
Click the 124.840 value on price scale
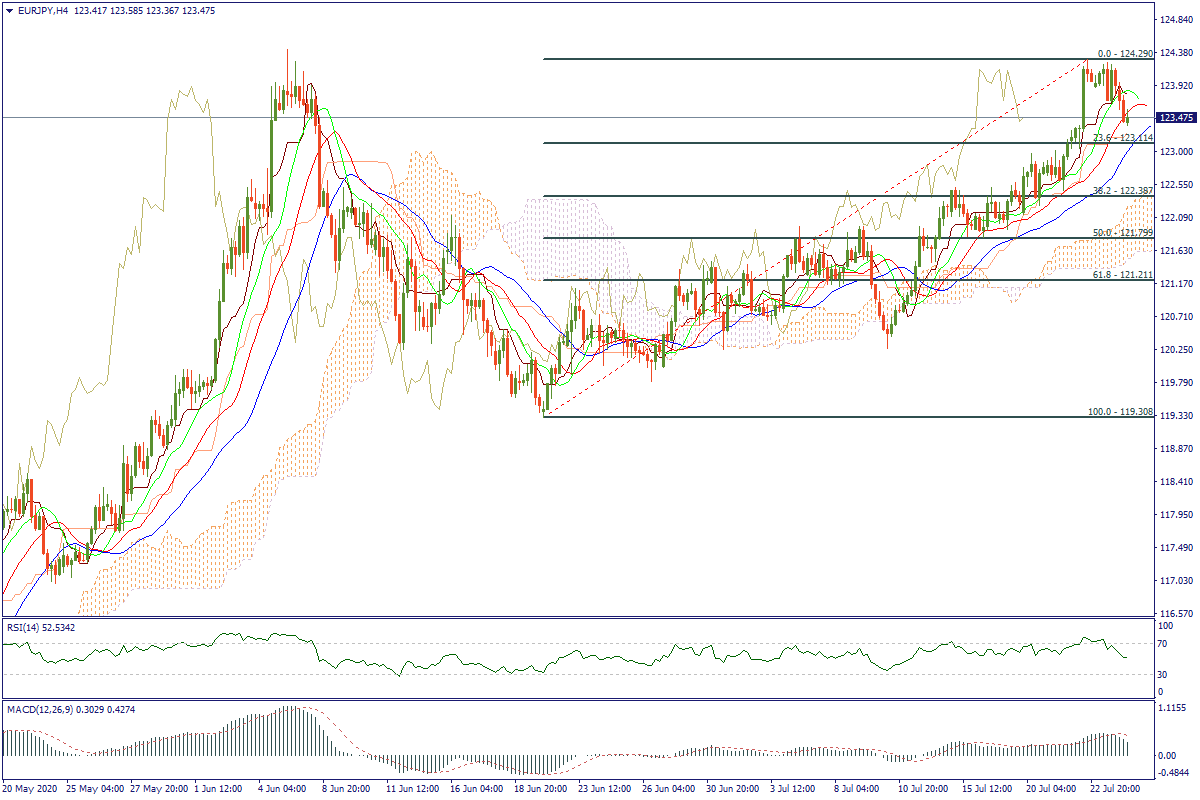pyautogui.click(x=1176, y=20)
